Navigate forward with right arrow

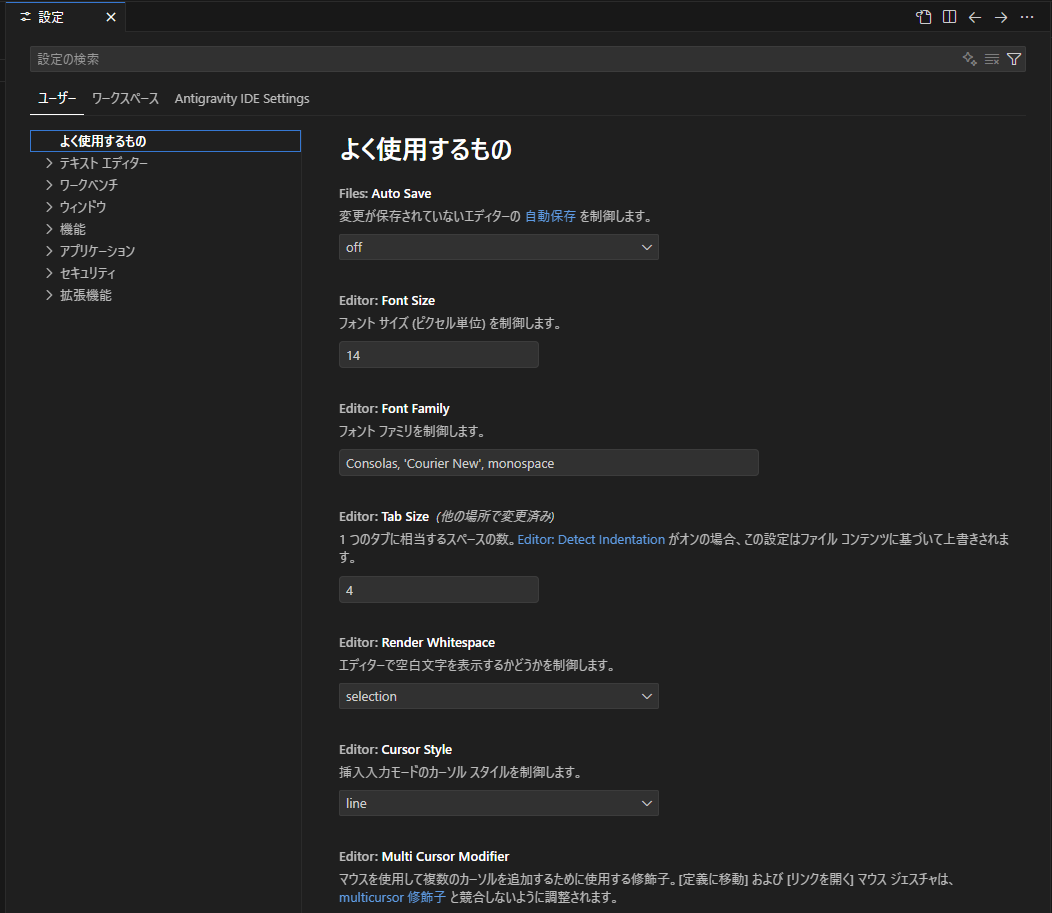point(1001,17)
